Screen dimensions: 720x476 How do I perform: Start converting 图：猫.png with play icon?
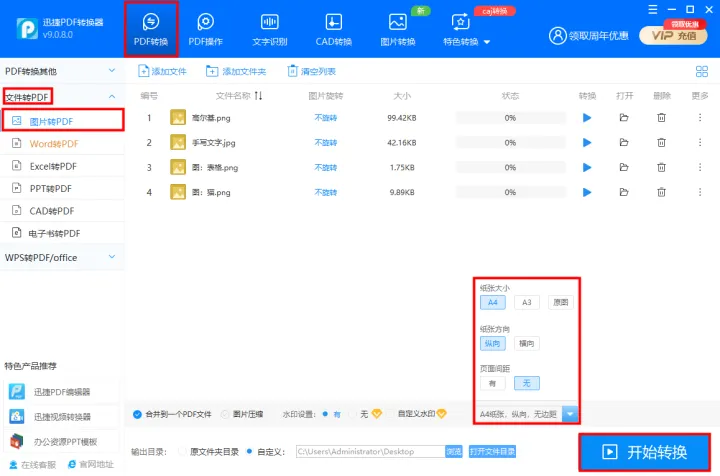[x=586, y=192]
